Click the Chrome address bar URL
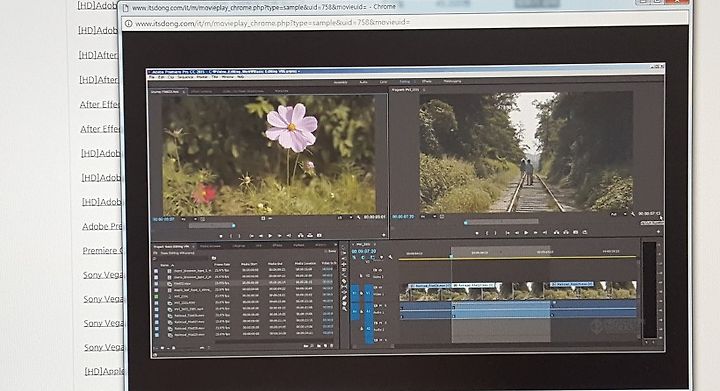 [x=272, y=22]
